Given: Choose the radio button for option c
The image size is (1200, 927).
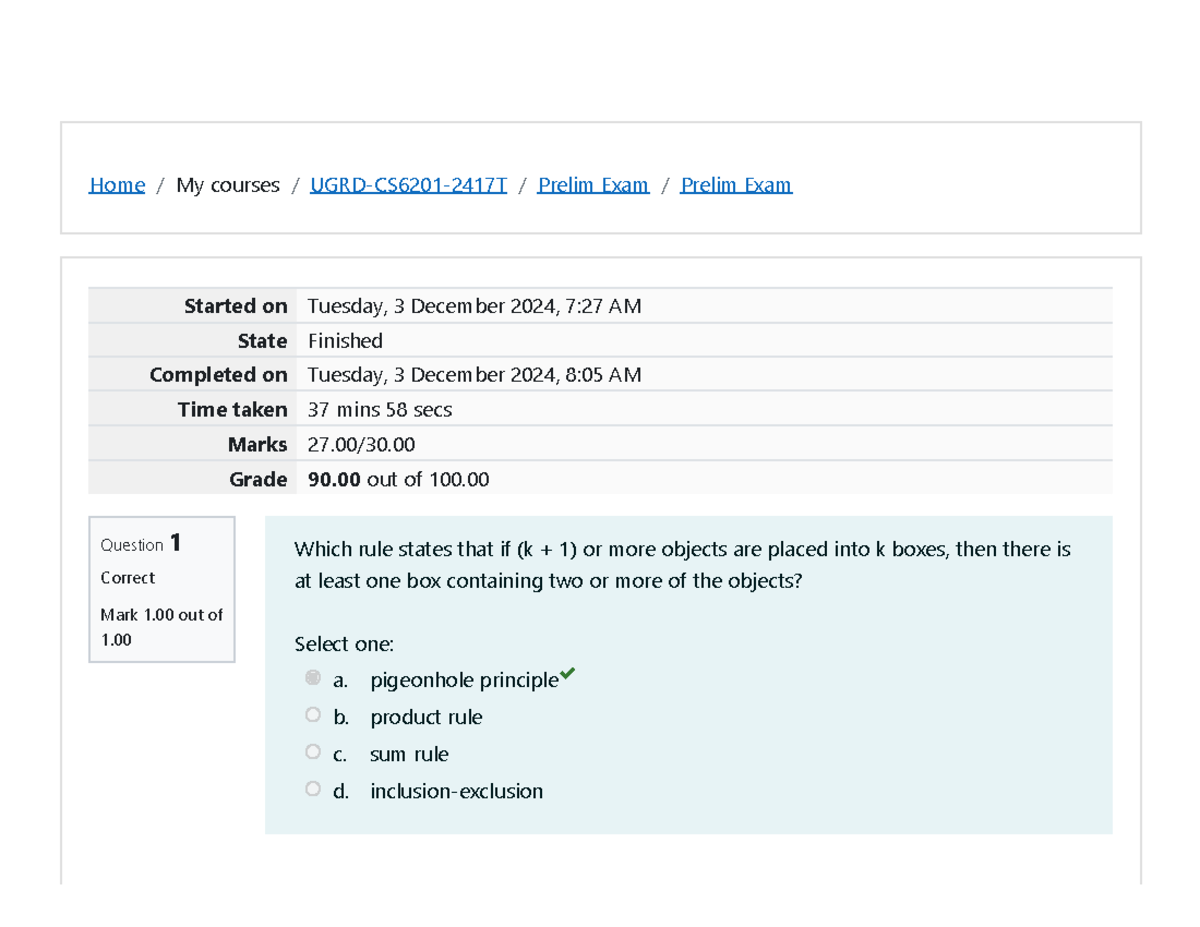Looking at the screenshot, I should tap(313, 752).
